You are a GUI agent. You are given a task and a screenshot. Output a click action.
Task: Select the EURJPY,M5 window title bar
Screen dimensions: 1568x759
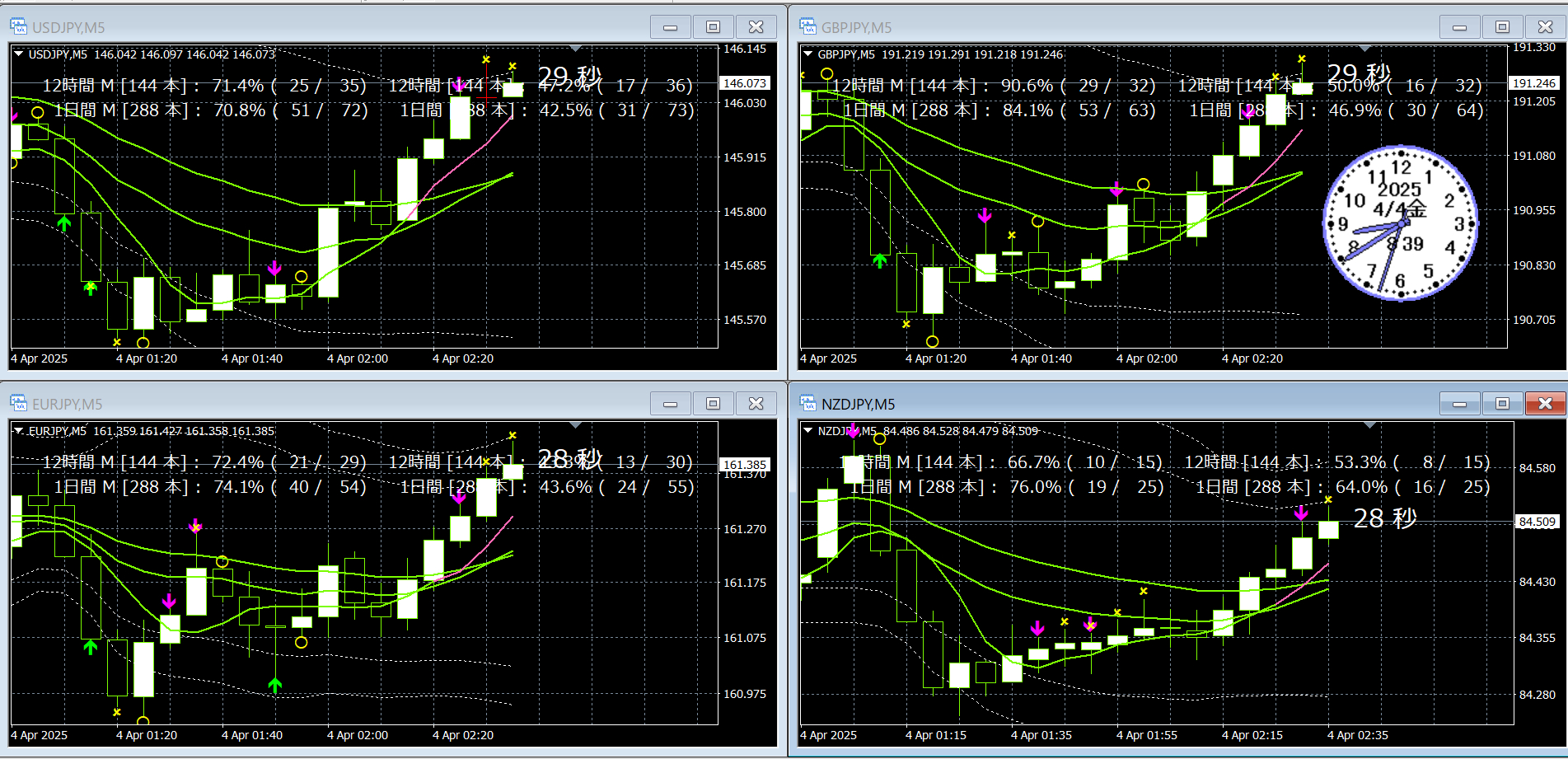pos(330,404)
